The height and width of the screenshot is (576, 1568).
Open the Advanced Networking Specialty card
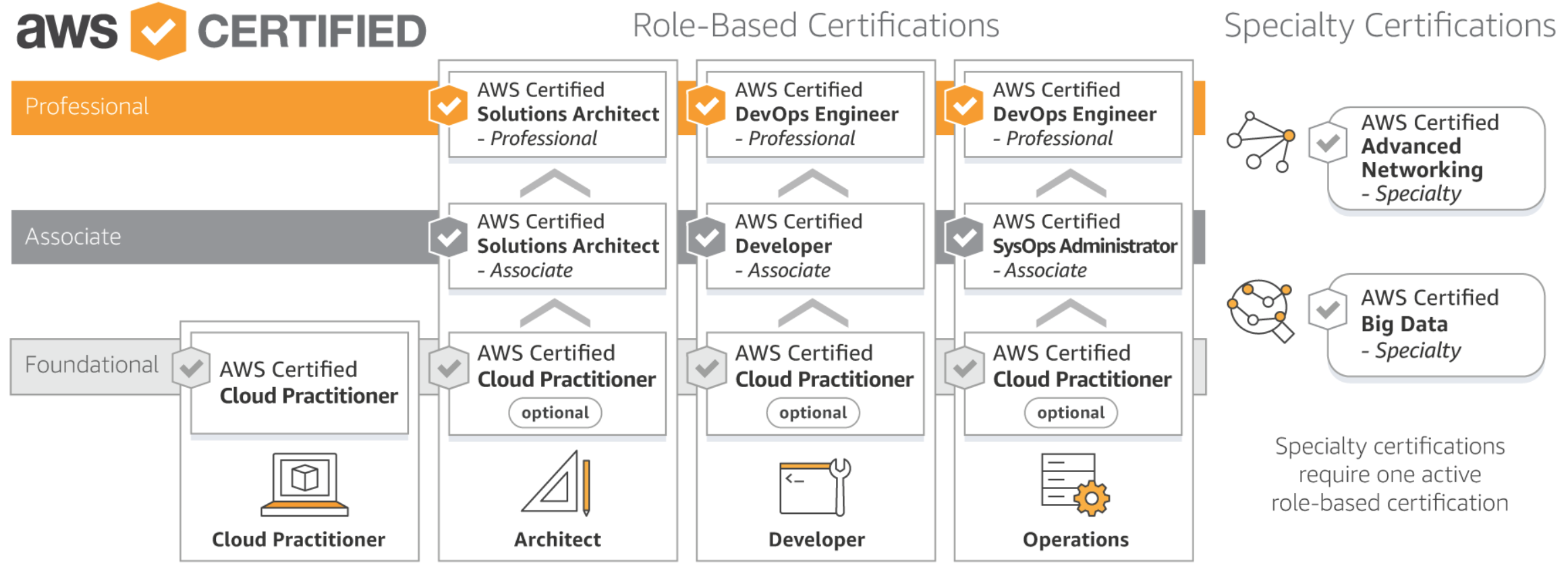click(1436, 159)
